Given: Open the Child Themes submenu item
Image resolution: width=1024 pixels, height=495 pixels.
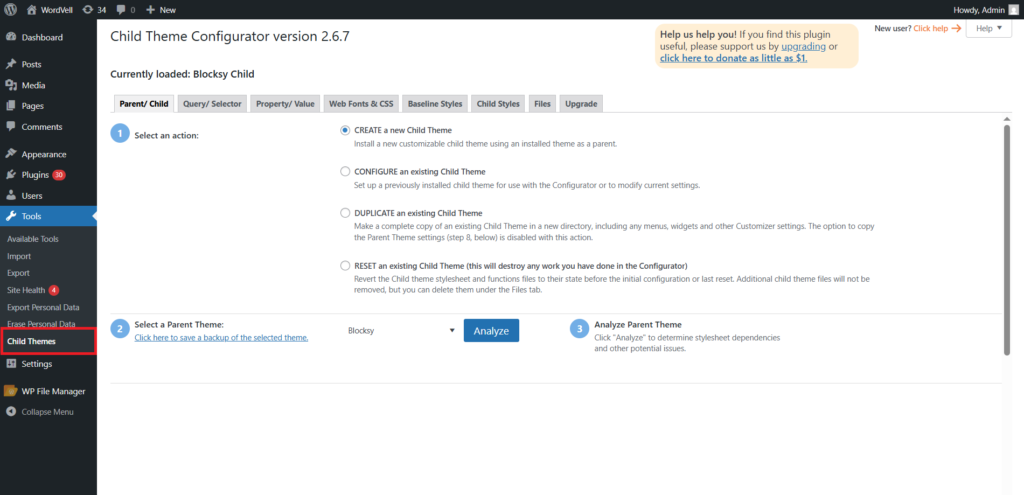Looking at the screenshot, I should [x=31, y=341].
